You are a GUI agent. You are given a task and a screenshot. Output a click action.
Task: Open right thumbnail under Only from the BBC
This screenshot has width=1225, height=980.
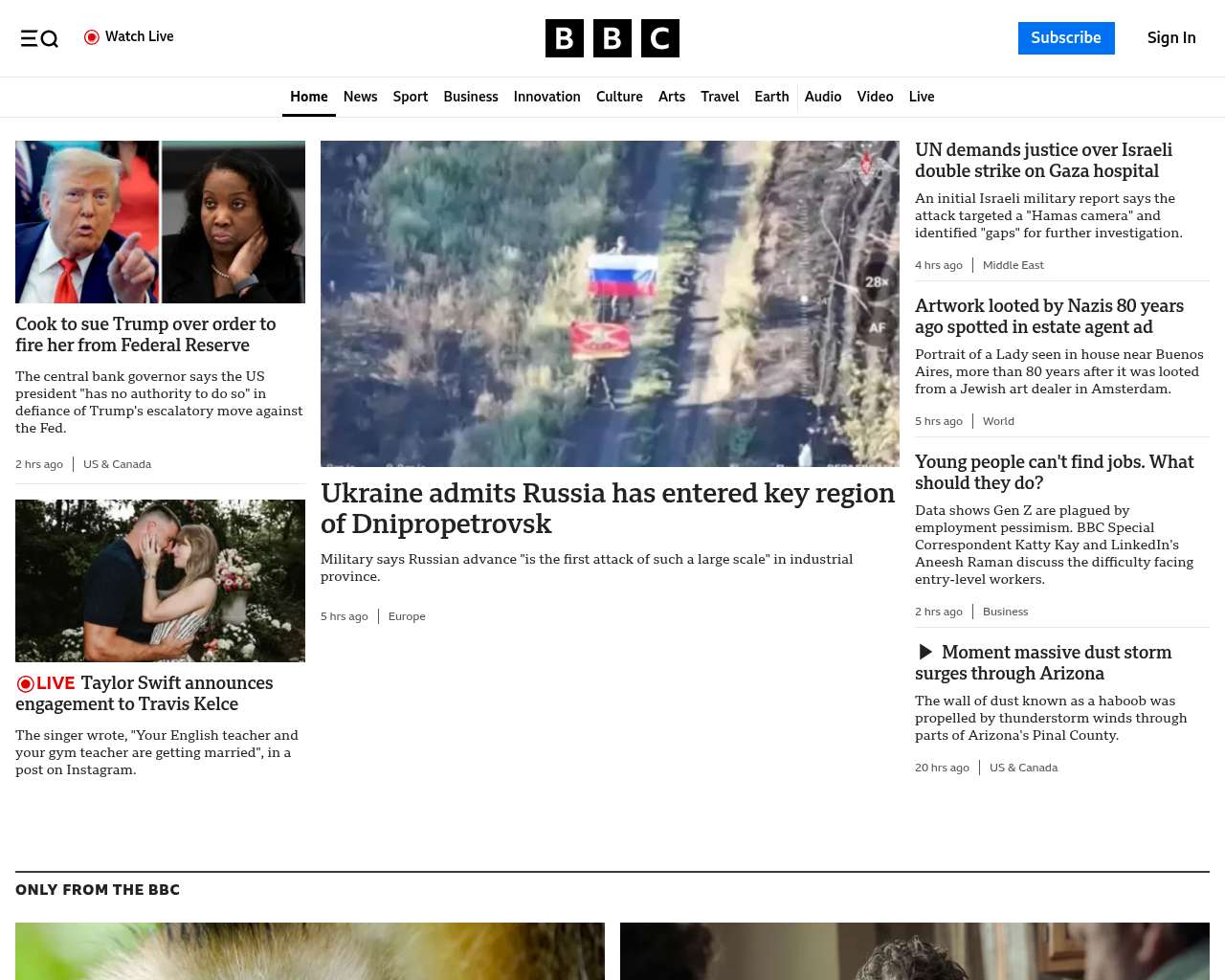[915, 951]
